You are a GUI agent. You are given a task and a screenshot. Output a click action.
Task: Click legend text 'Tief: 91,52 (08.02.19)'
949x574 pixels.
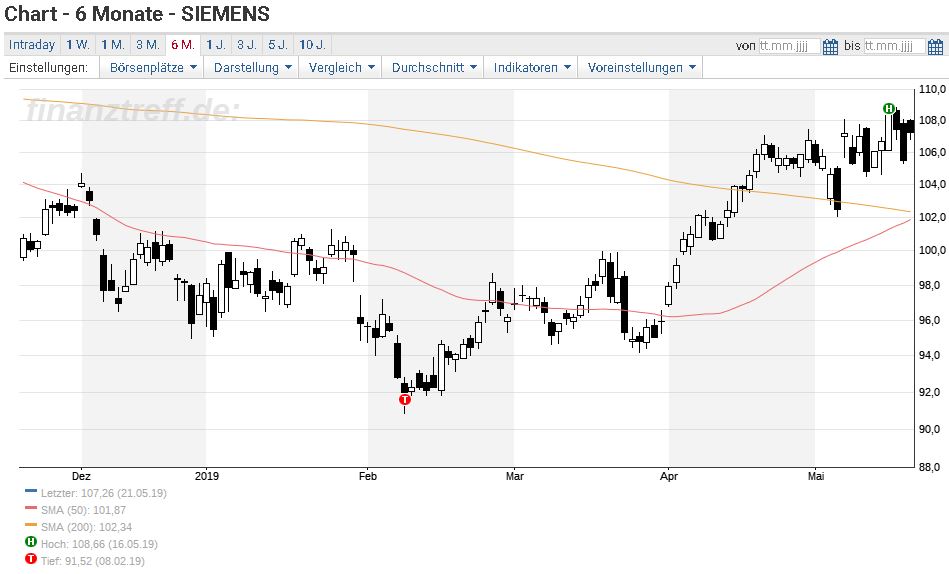(x=93, y=561)
